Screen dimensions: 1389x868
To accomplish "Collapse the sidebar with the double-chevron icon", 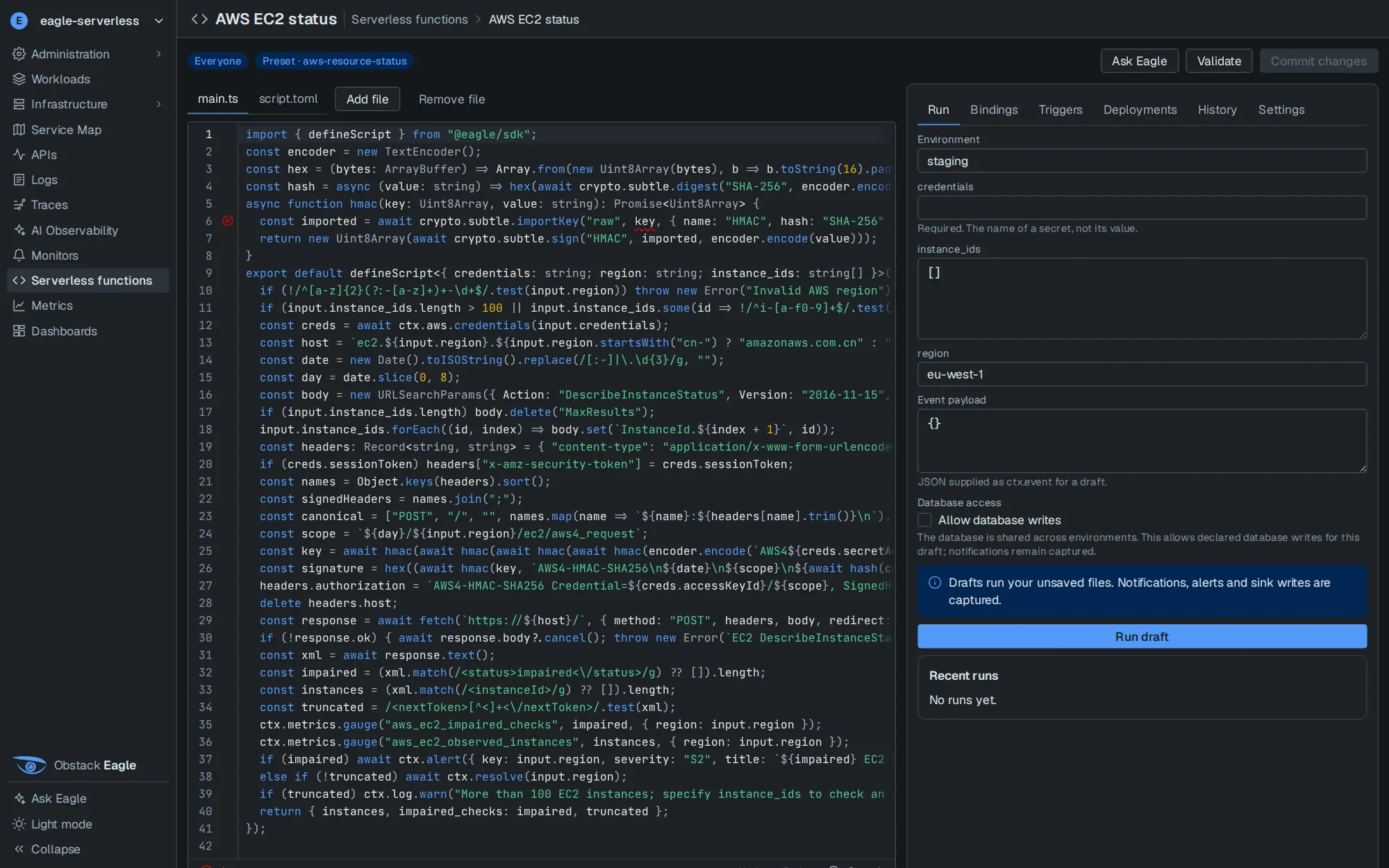I will click(x=19, y=849).
